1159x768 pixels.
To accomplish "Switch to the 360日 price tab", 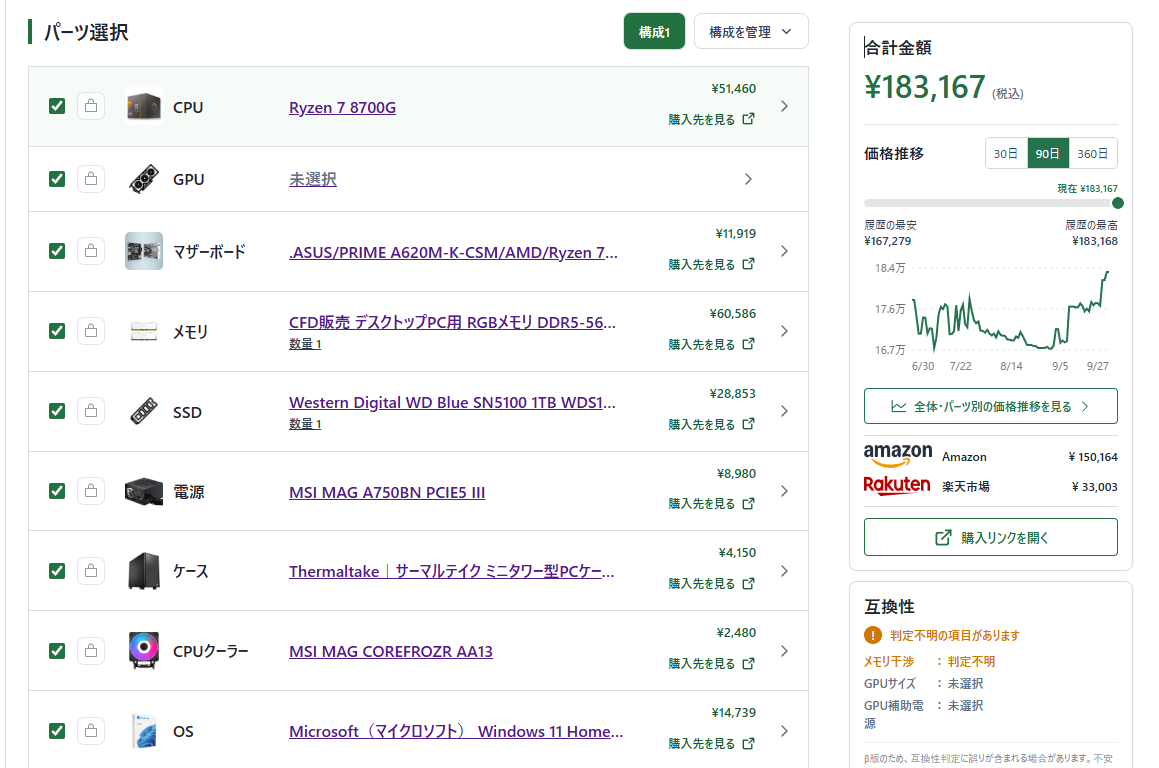I will pos(1093,154).
